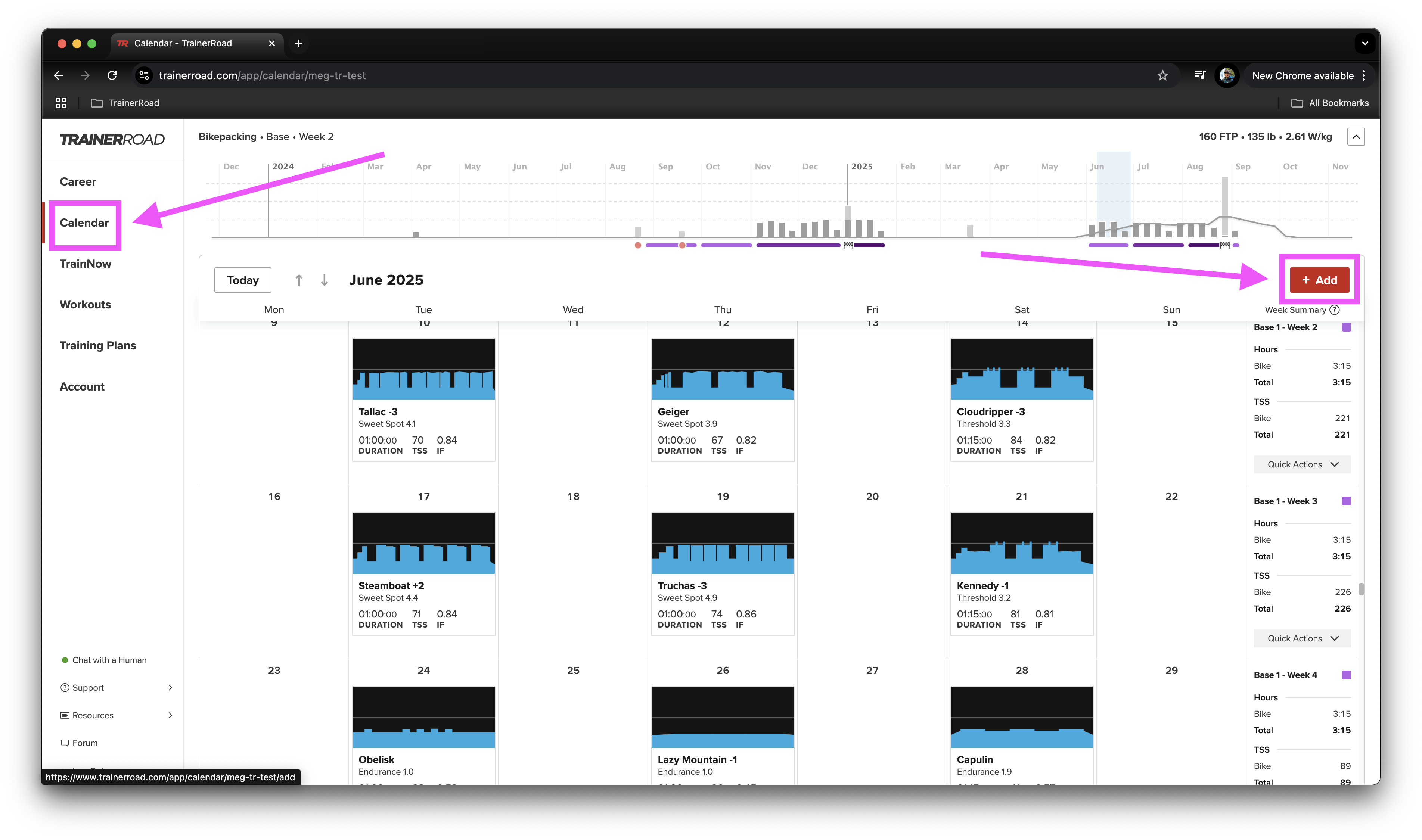The height and width of the screenshot is (840, 1422).
Task: Open the Chrome apps grid icon
Action: click(61, 103)
